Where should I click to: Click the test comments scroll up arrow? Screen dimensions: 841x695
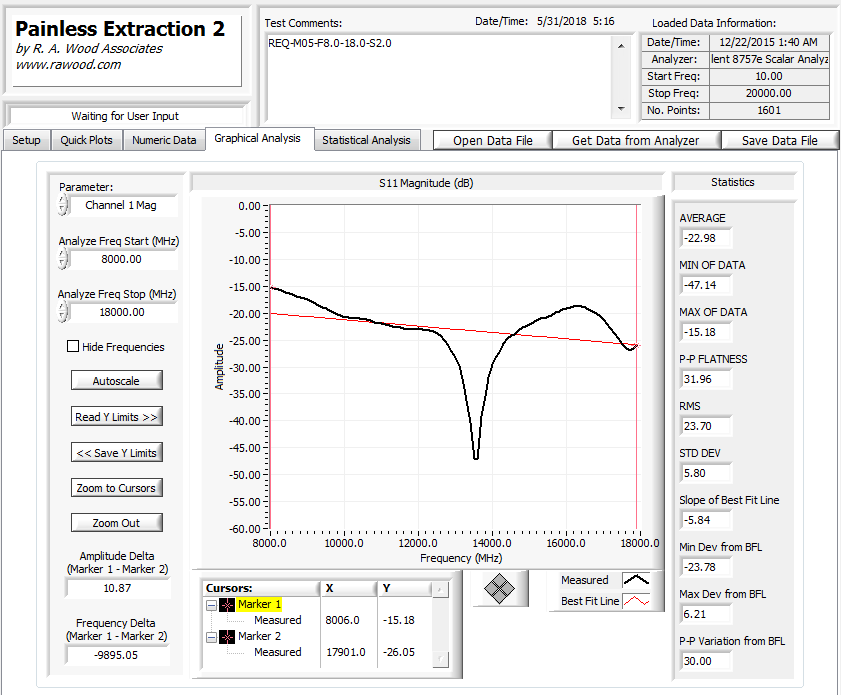[x=621, y=46]
